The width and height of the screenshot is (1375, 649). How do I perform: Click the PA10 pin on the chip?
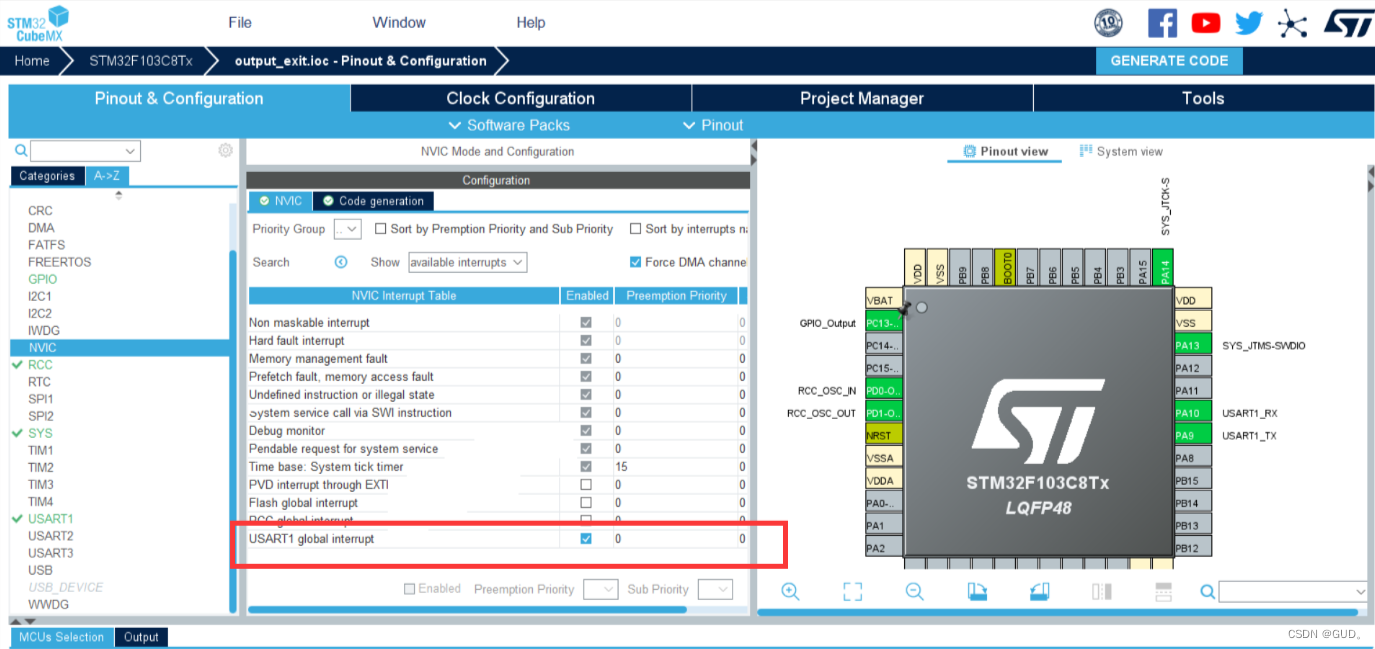click(x=1192, y=413)
